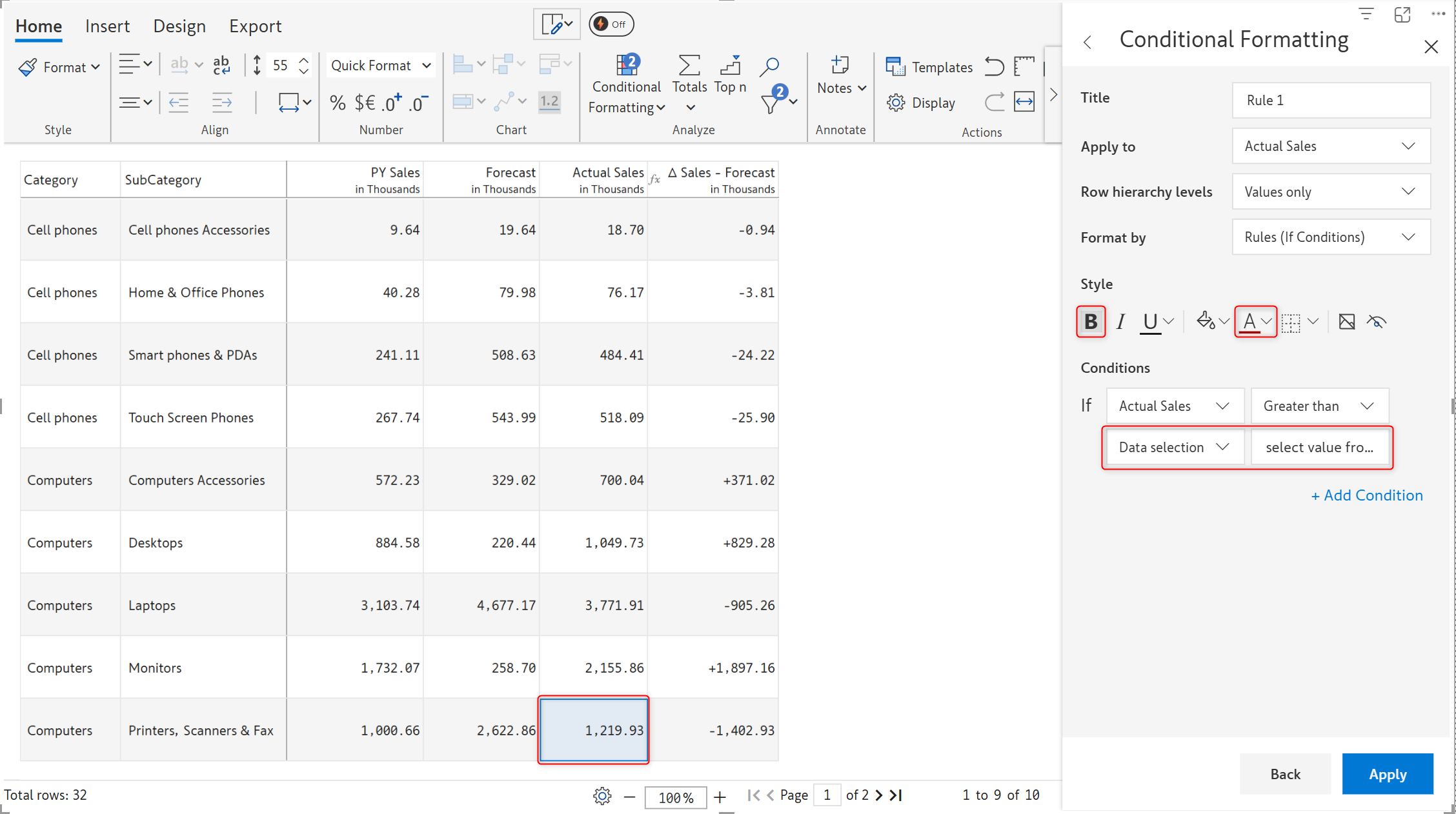Click the Totals sigma icon
Viewport: 1456px width, 814px height.
pyautogui.click(x=689, y=66)
